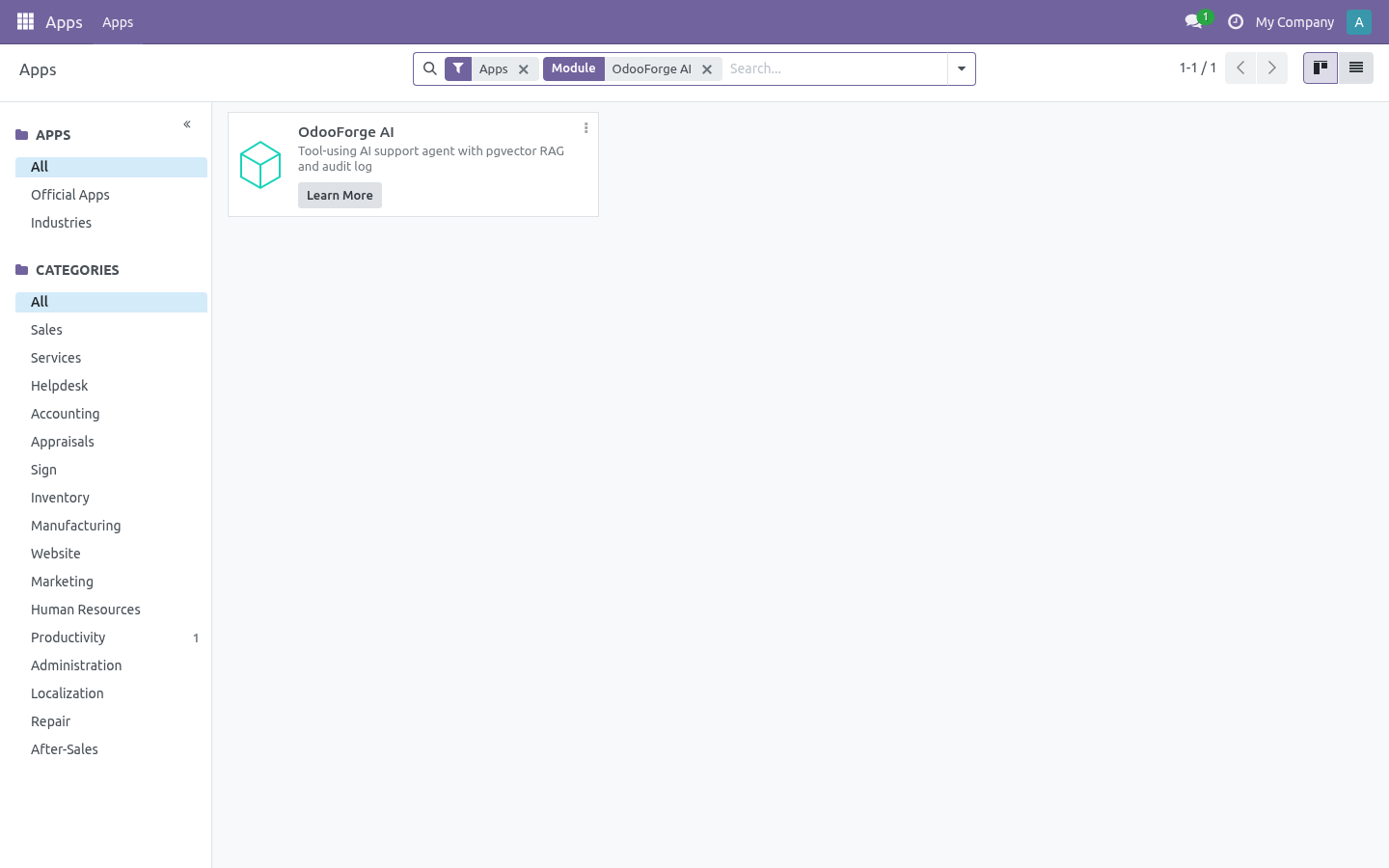Click in the Search input field

tap(835, 68)
